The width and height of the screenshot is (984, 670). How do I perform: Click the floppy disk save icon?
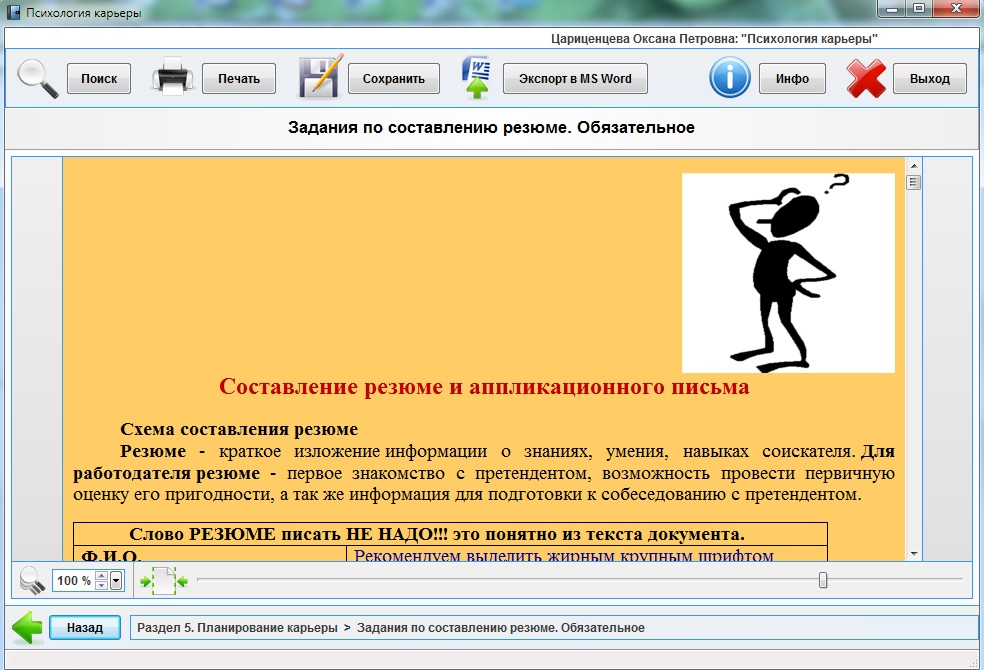click(320, 78)
